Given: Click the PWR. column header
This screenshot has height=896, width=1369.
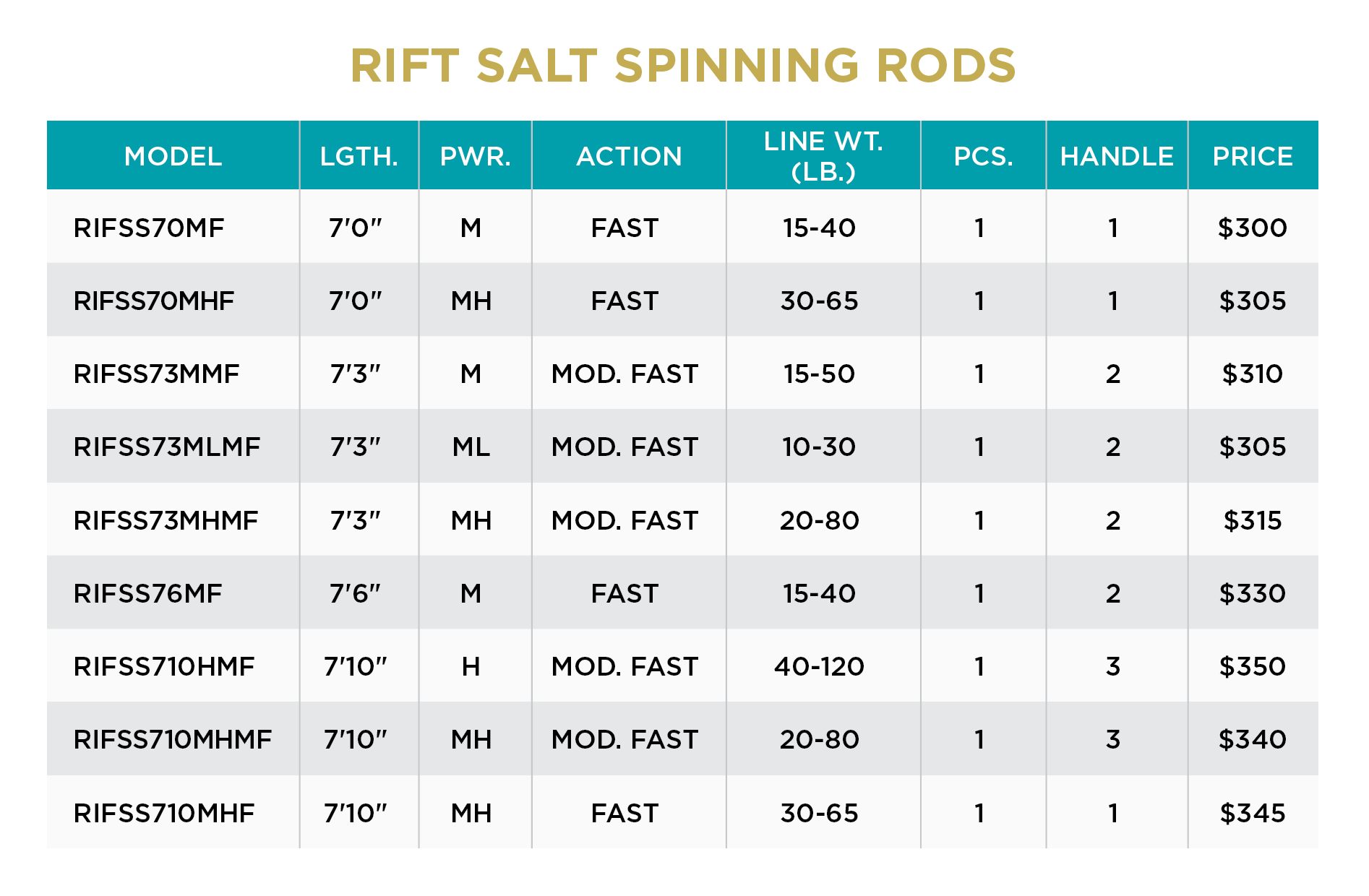Looking at the screenshot, I should point(476,156).
